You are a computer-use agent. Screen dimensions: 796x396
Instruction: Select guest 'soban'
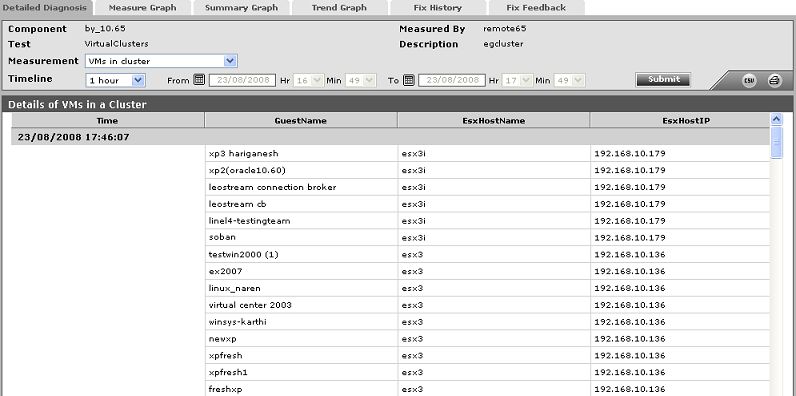(x=222, y=237)
